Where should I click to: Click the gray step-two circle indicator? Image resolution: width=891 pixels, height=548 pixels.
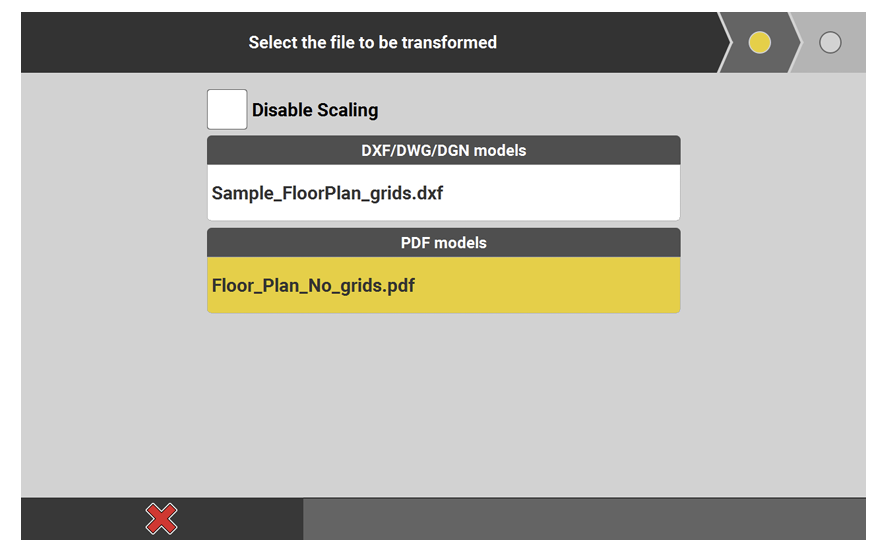830,43
